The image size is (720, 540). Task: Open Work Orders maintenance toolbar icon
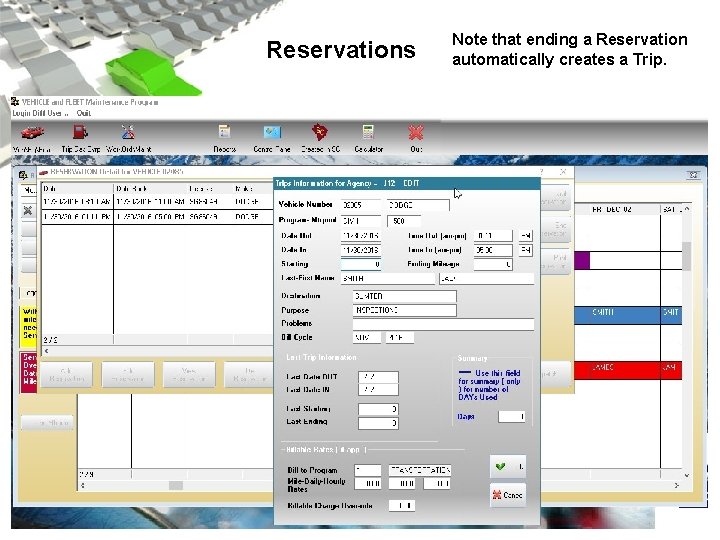pos(128,133)
